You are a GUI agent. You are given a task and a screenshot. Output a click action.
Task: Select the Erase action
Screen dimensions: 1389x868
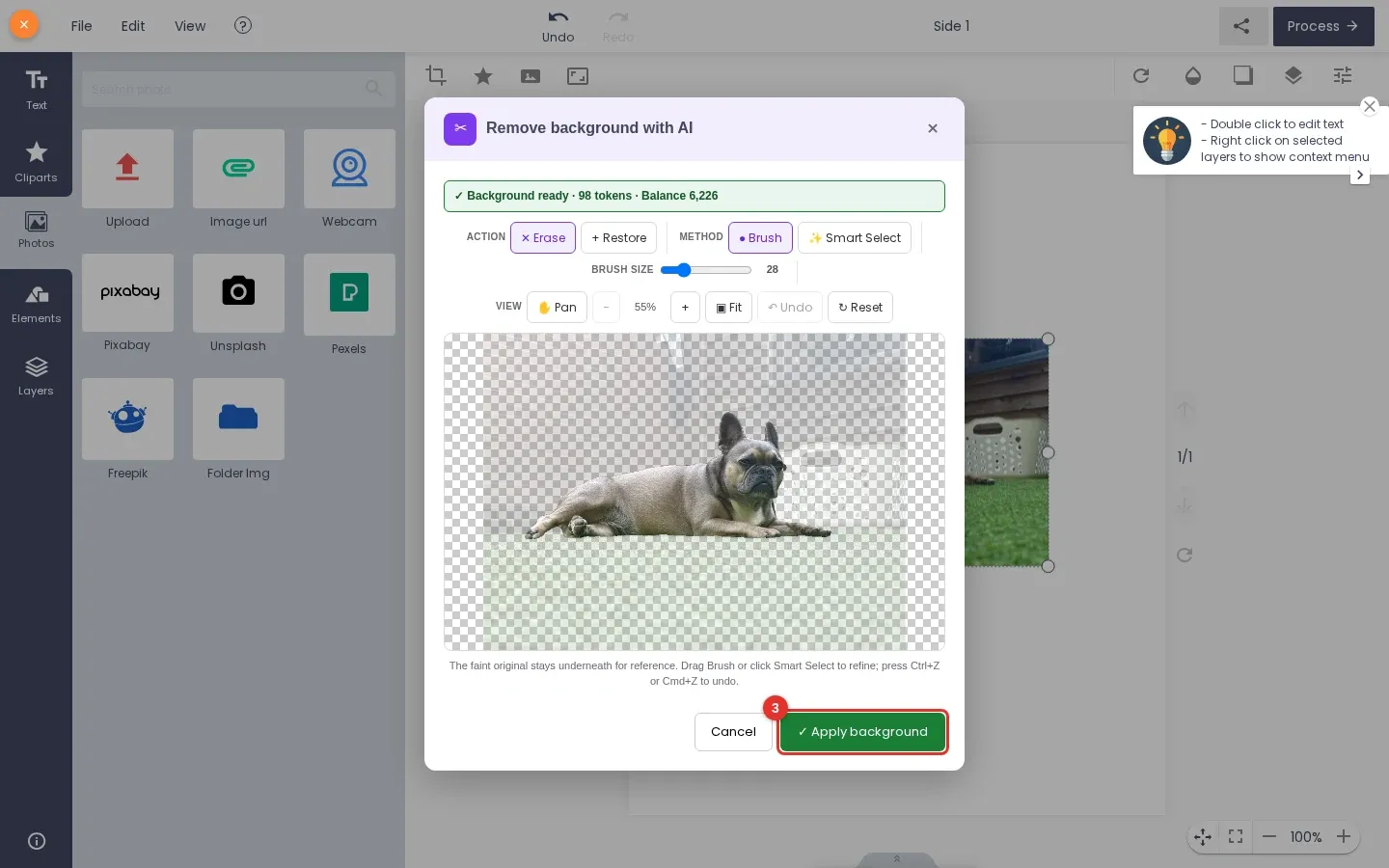coord(543,238)
